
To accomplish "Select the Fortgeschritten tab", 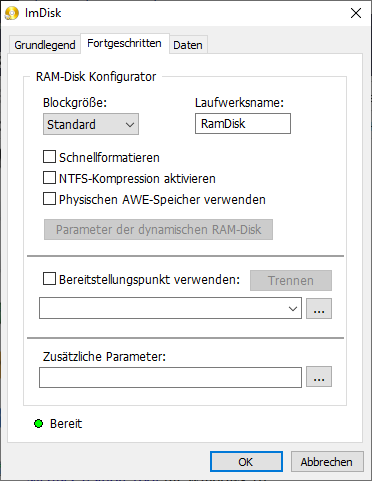I will coord(125,43).
